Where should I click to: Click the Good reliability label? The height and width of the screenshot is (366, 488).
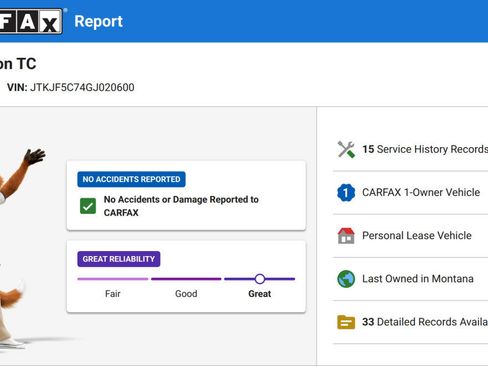tap(186, 294)
